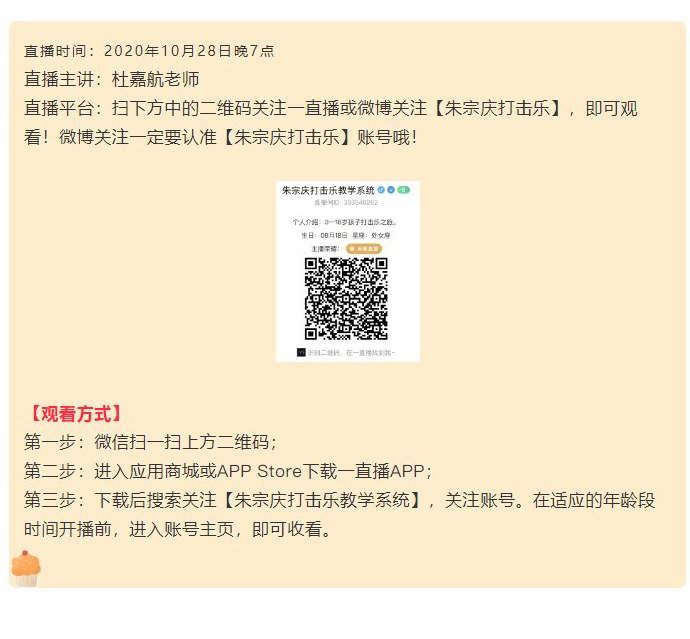The width and height of the screenshot is (690, 639).
Task: Click the red 【观看方式】 heading
Action: click(72, 414)
